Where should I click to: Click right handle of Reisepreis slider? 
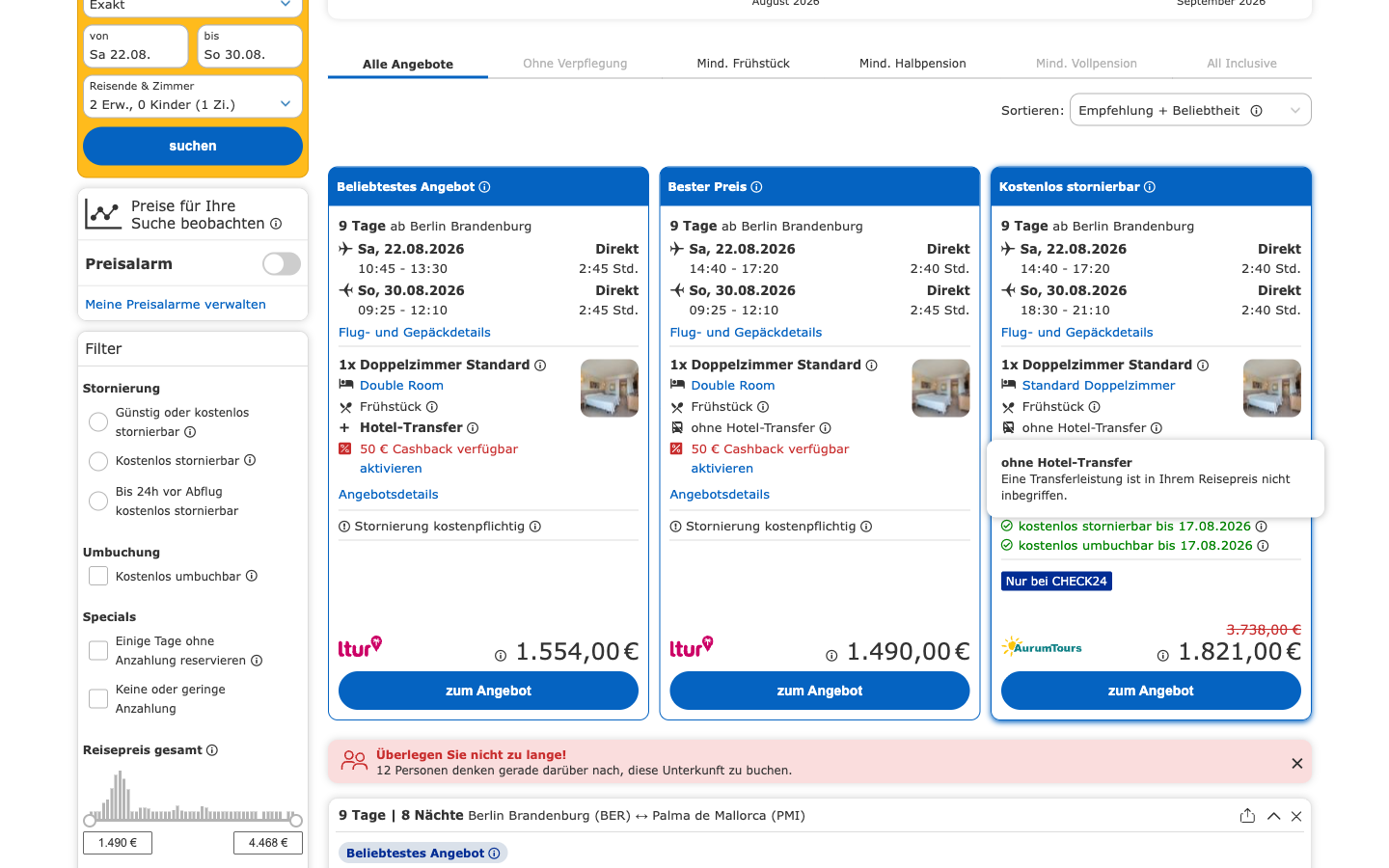click(x=296, y=821)
